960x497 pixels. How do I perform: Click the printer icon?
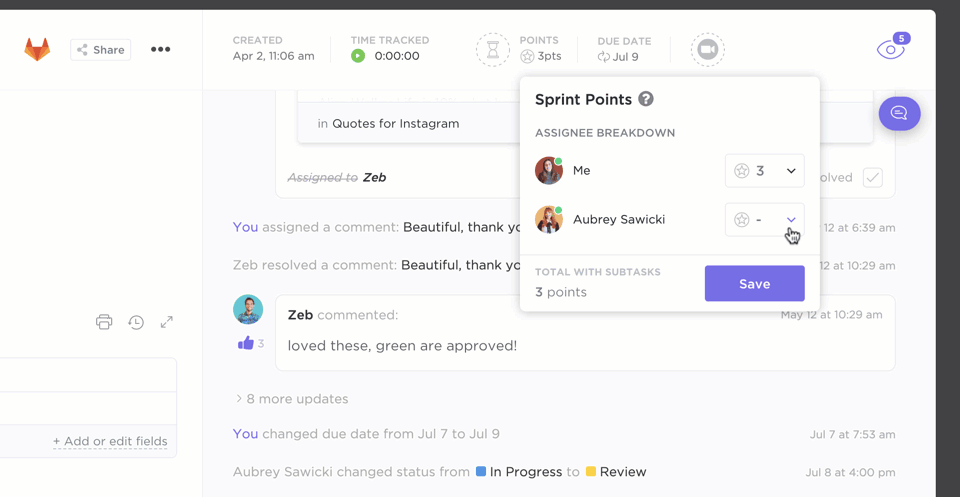pos(104,322)
